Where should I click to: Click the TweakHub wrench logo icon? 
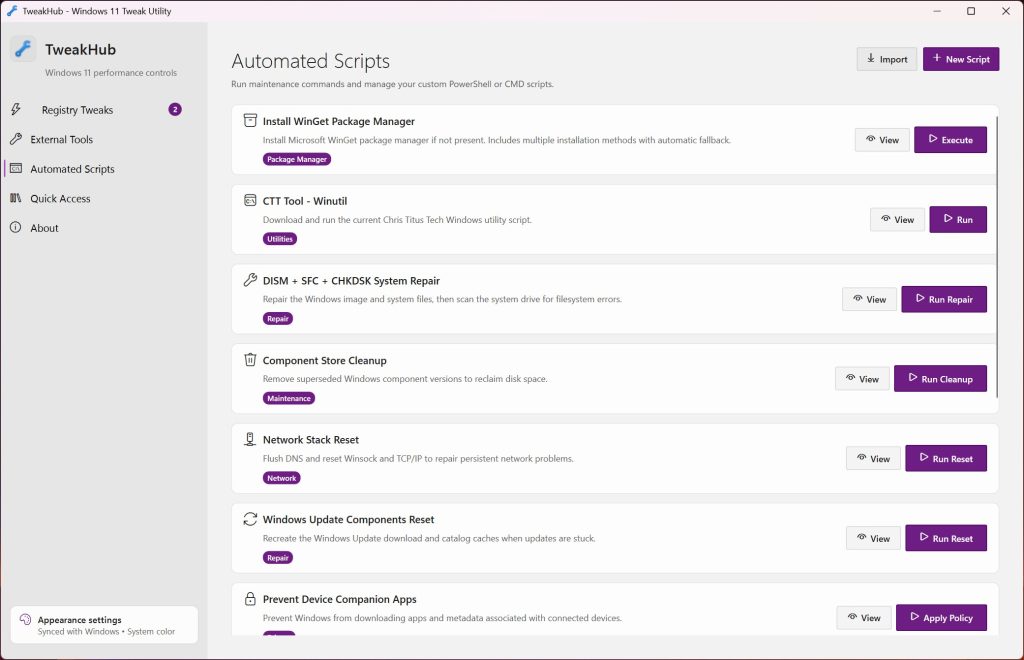pyautogui.click(x=24, y=50)
